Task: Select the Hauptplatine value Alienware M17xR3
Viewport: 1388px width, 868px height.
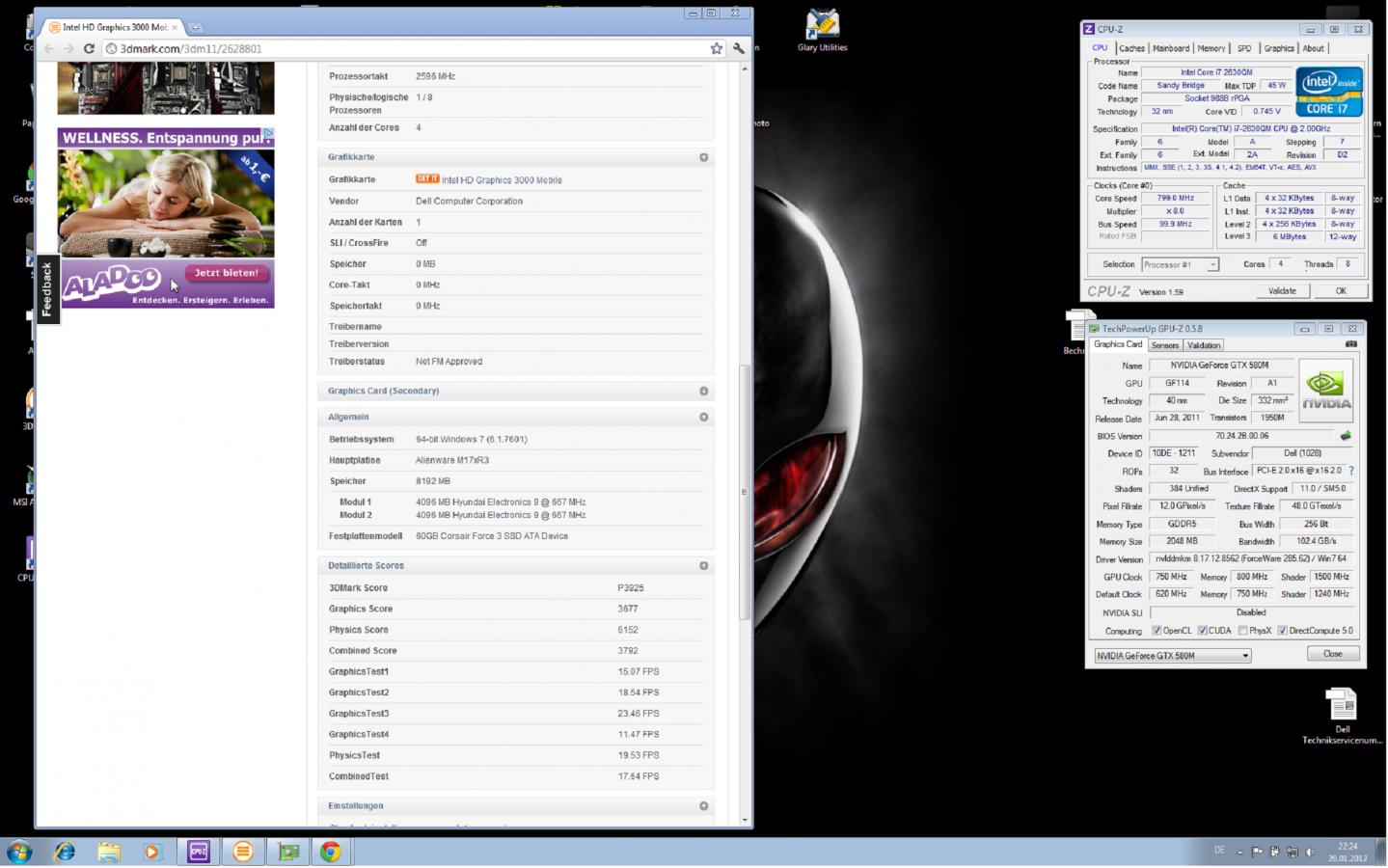Action: pyautogui.click(x=452, y=460)
